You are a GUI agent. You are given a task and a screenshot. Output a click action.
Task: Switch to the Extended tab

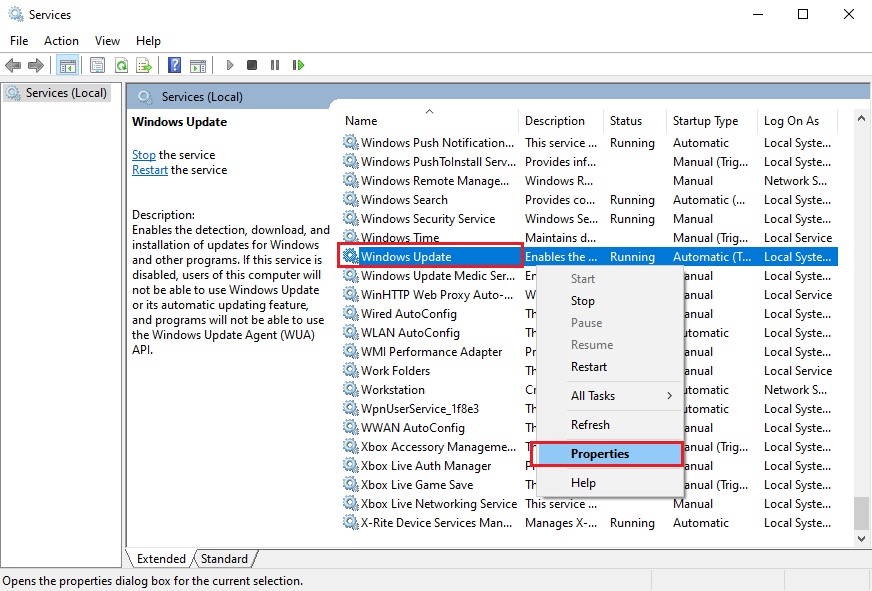click(x=161, y=559)
